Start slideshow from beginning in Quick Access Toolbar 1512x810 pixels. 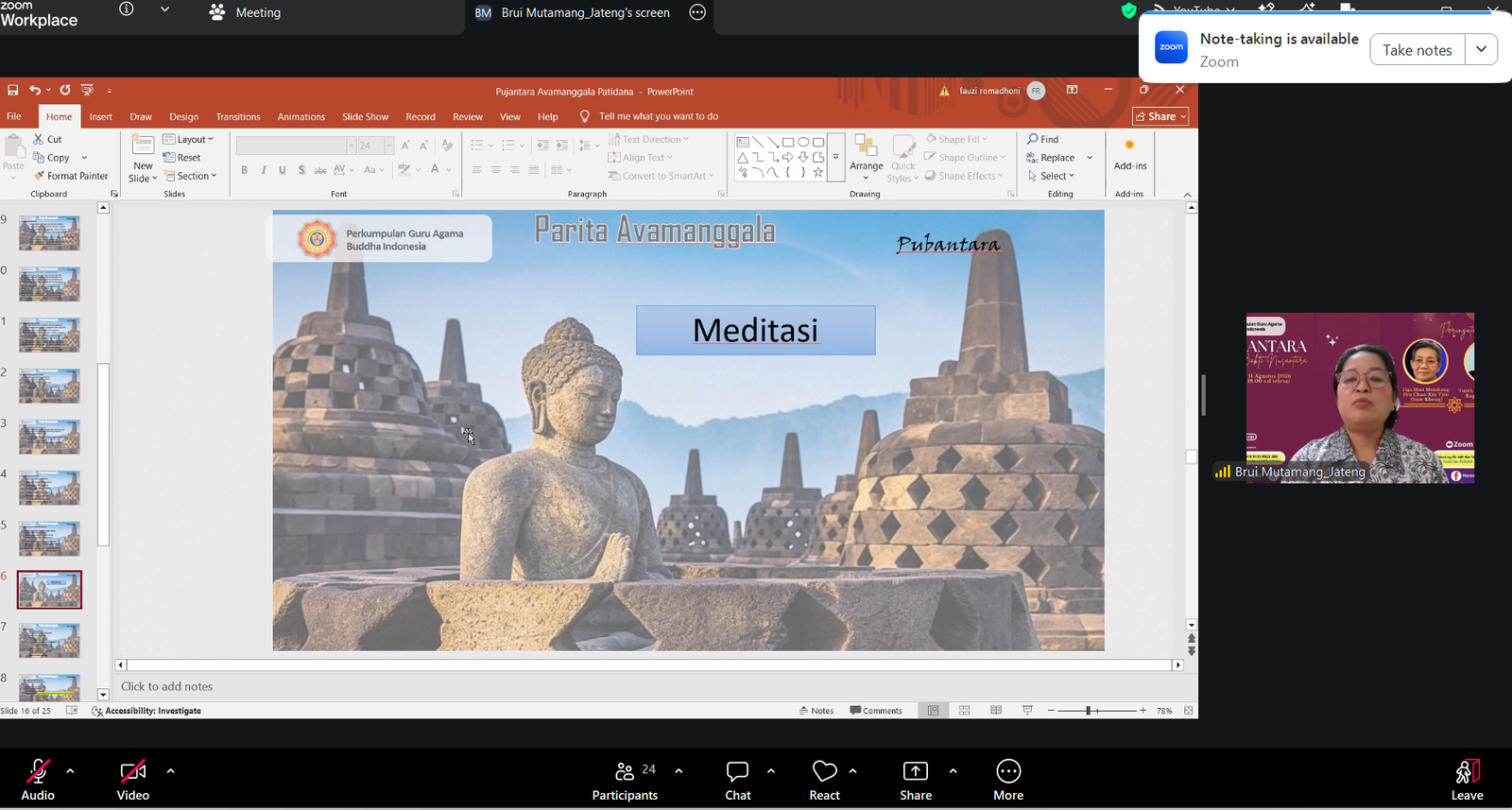pyautogui.click(x=88, y=90)
